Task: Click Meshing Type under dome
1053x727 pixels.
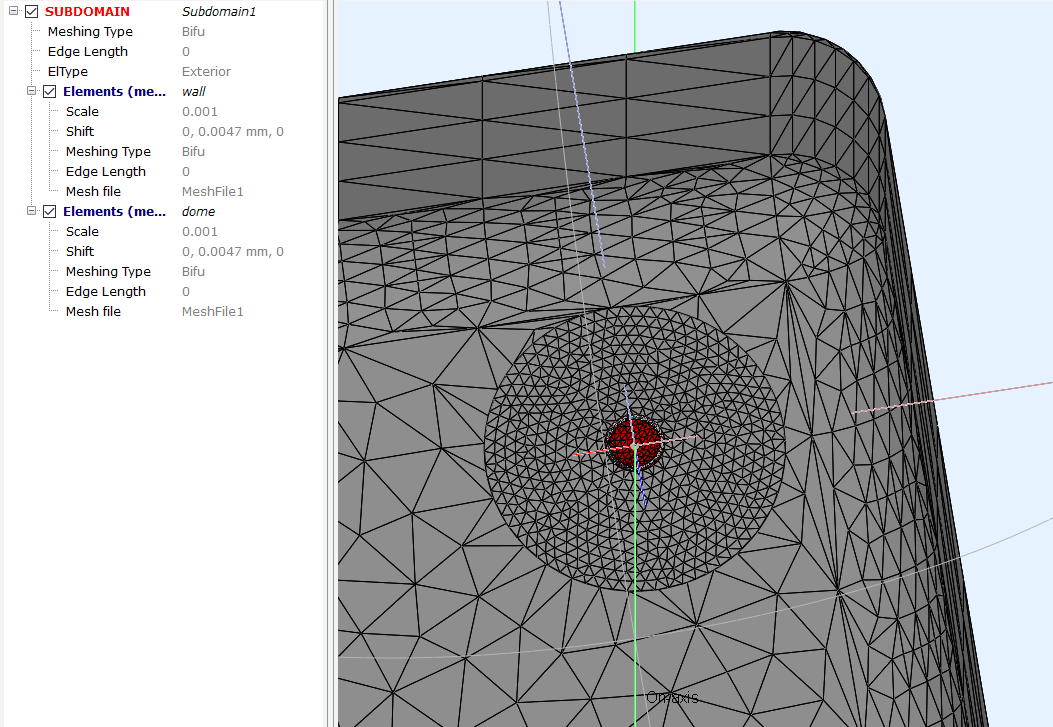Action: (x=108, y=272)
